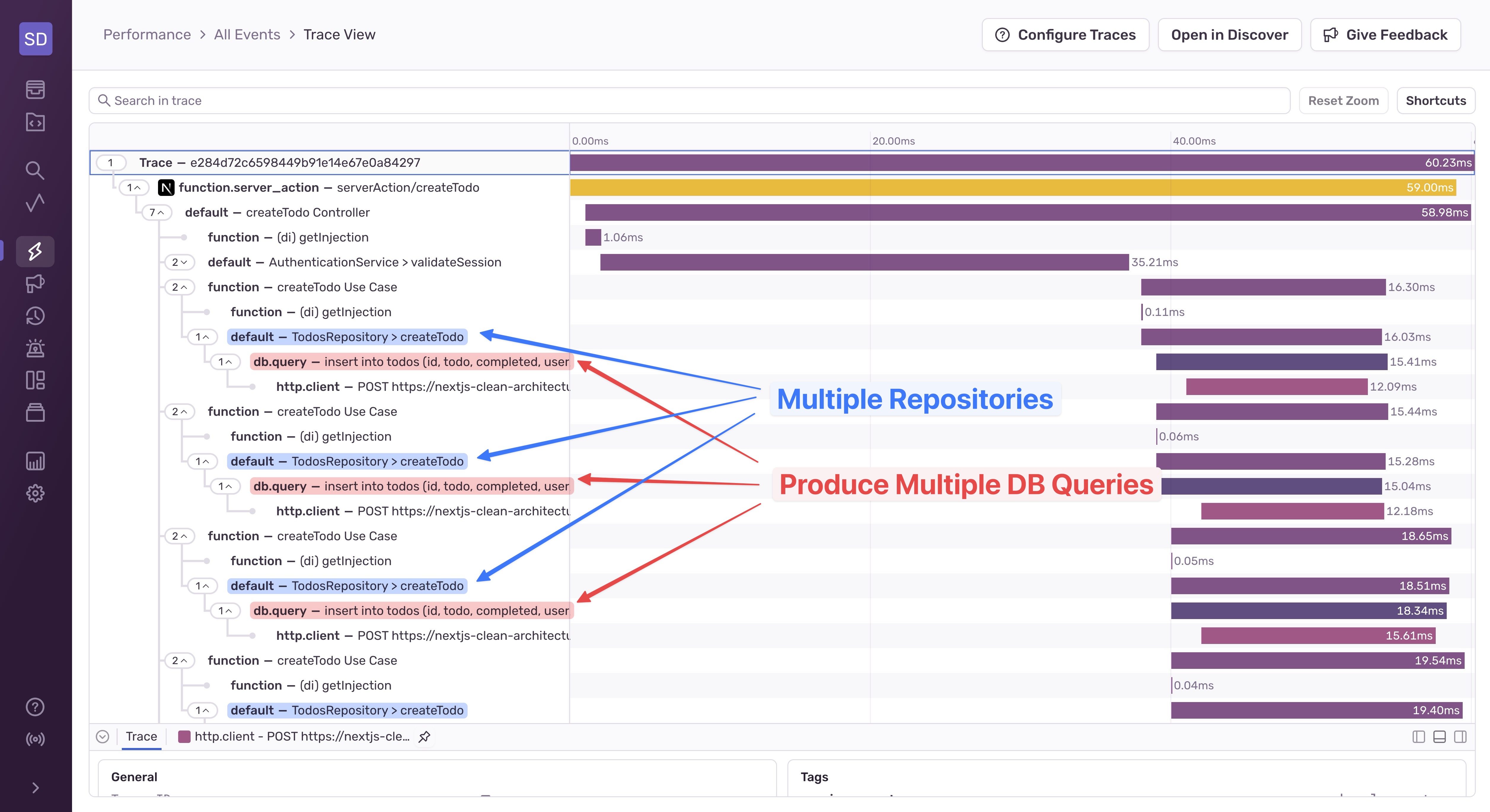Open User Feedback via the megaphone sidebar icon
Viewport: 1490px width, 812px height.
tap(35, 283)
